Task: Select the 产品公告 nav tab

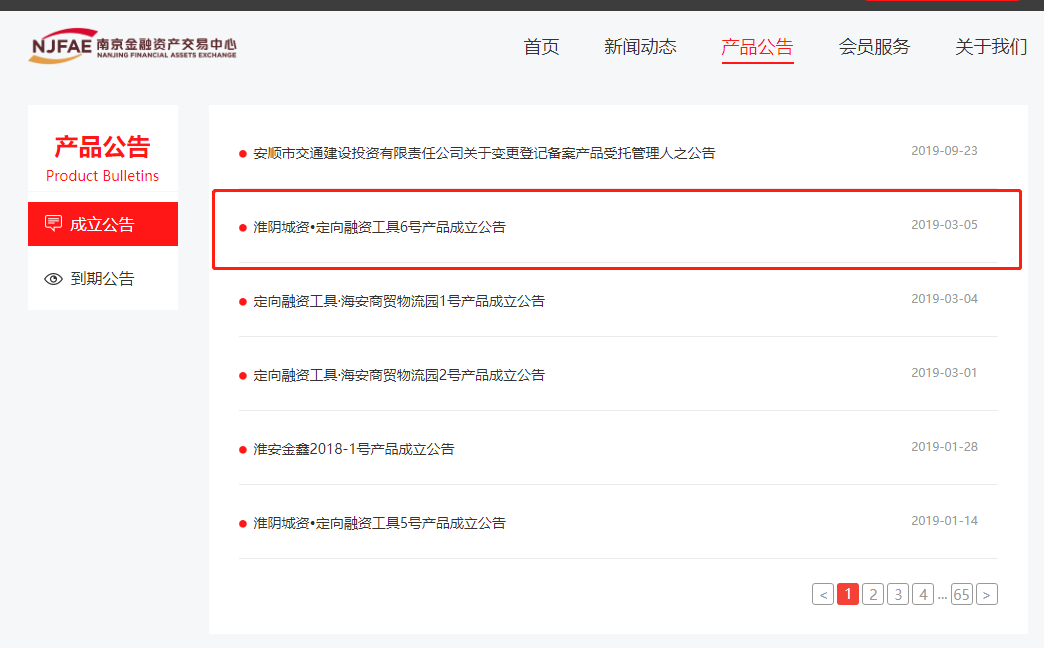Action: pyautogui.click(x=757, y=47)
